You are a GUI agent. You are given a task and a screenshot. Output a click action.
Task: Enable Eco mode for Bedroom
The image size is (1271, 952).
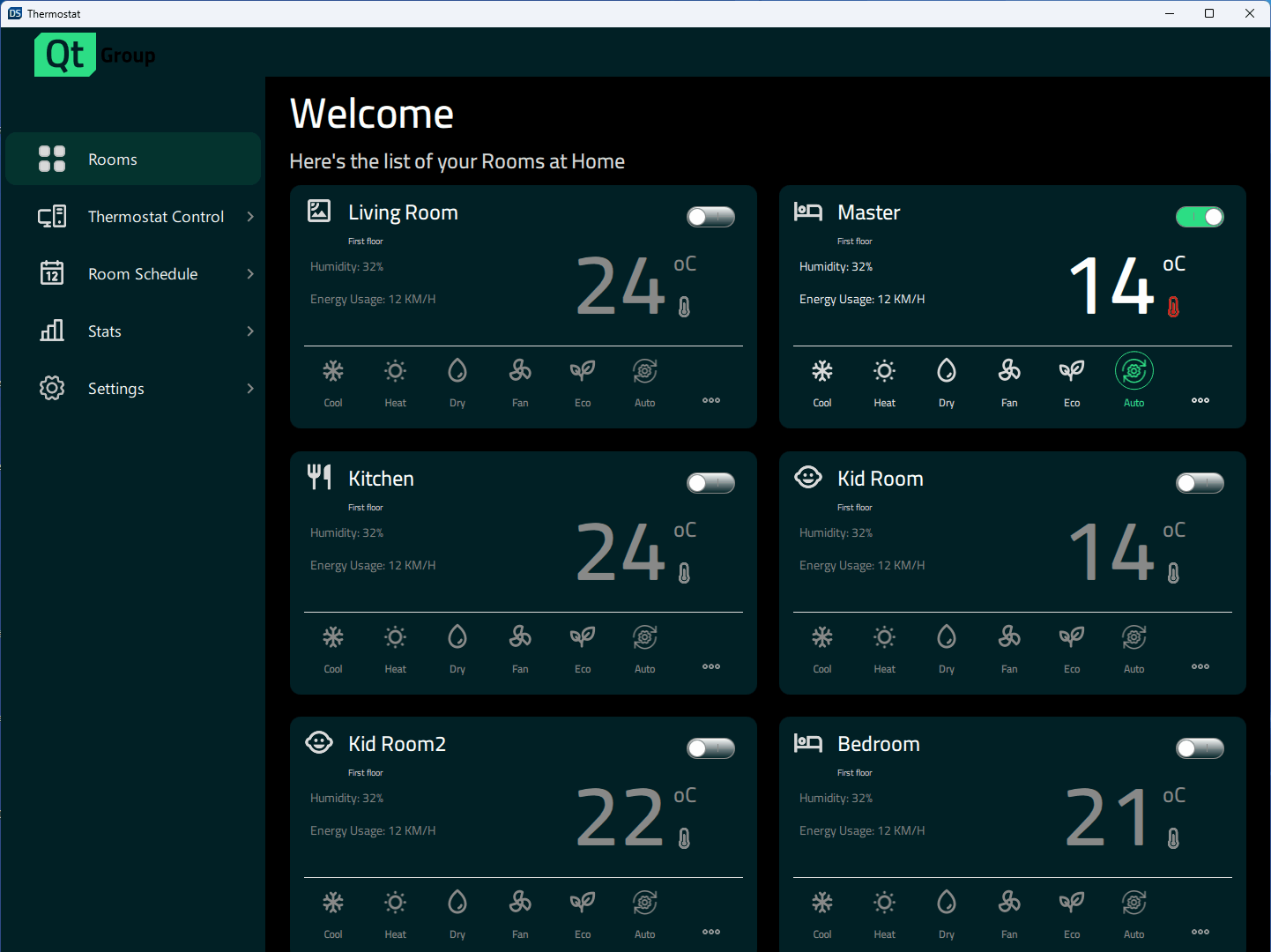tap(1071, 911)
